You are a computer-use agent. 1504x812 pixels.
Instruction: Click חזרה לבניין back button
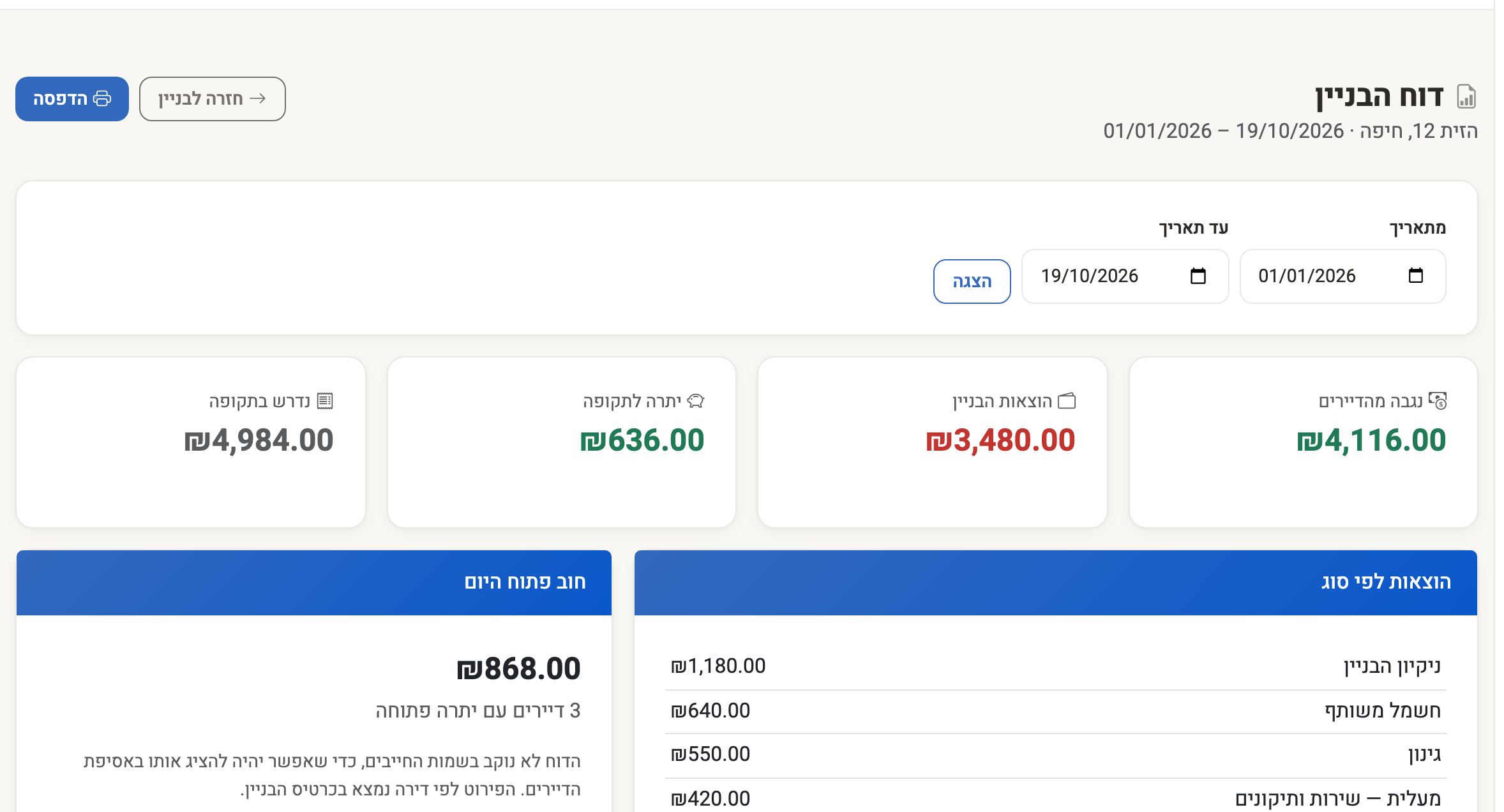213,99
